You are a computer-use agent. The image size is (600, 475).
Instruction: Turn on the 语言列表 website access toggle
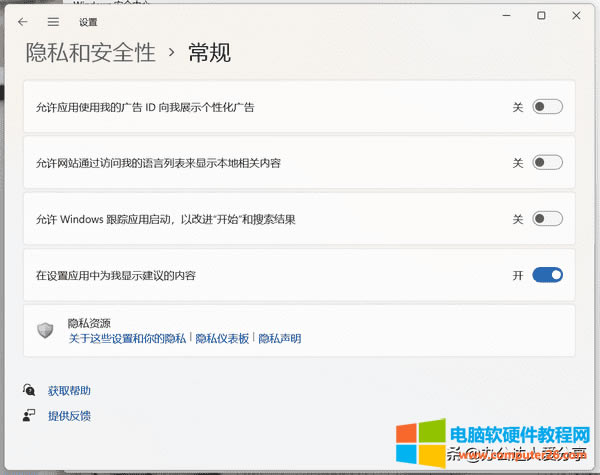pos(547,162)
